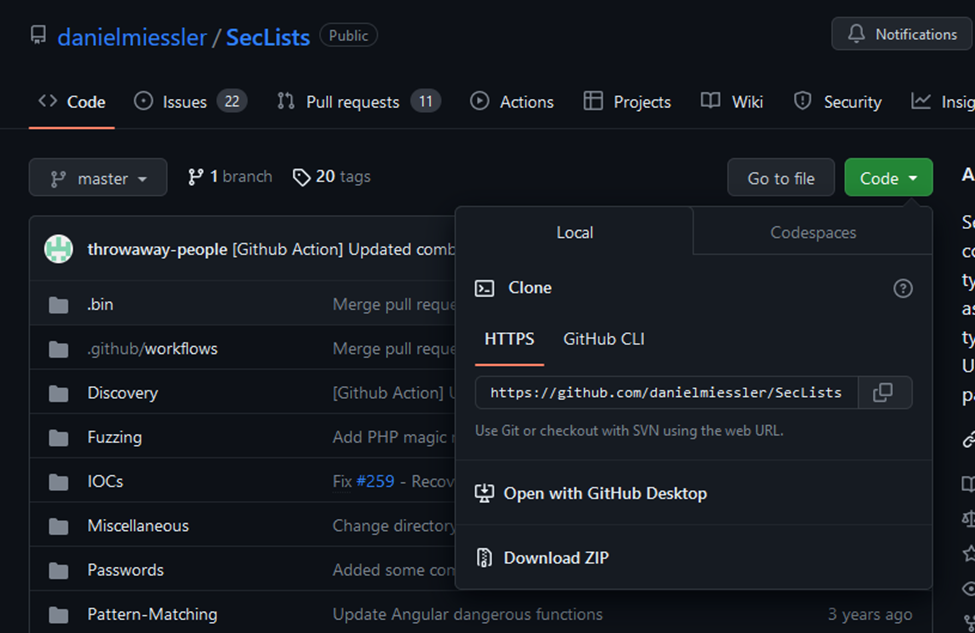
Task: Click the Miscellaneous folder icon
Action: [58, 526]
